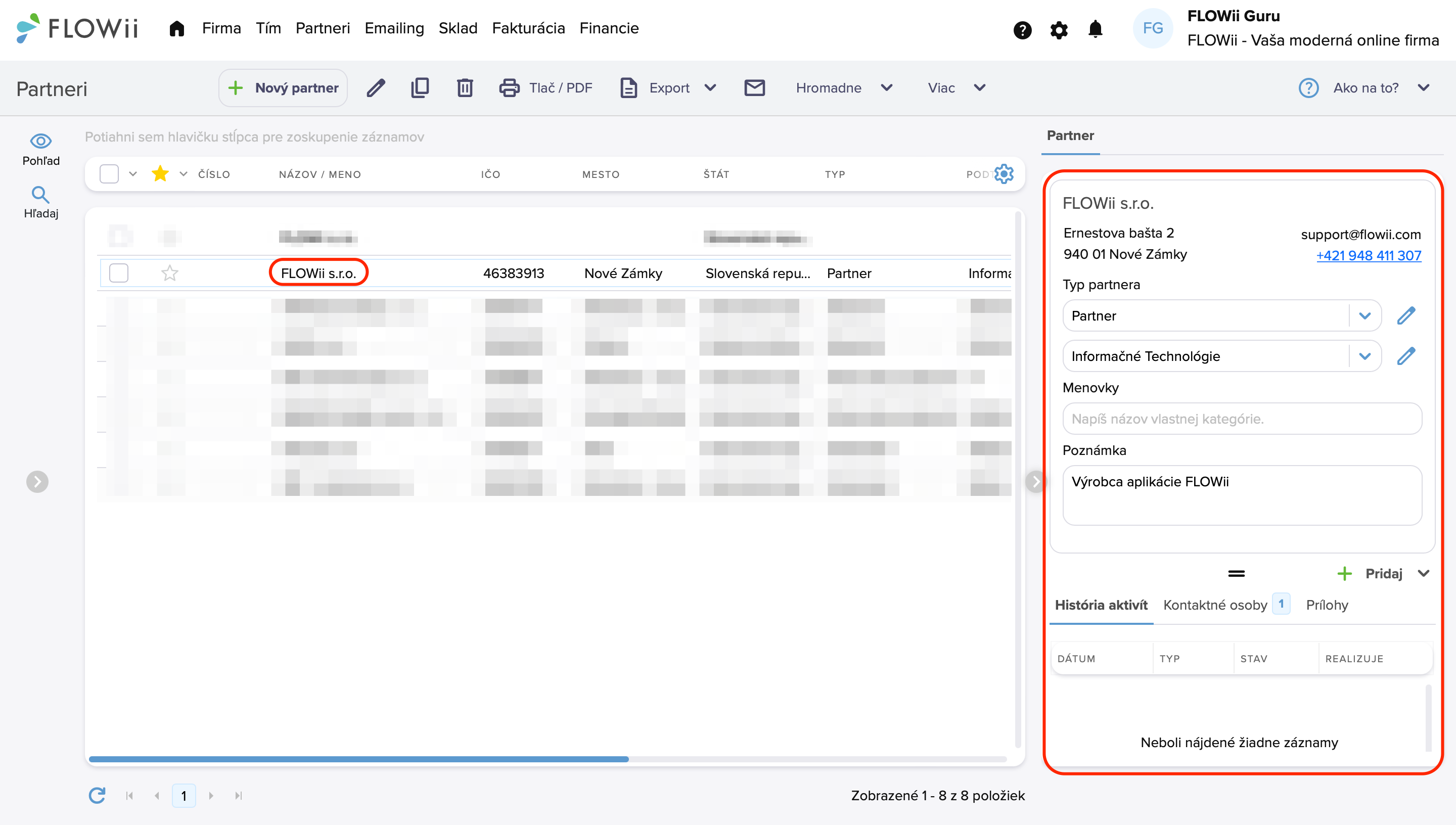Viewport: 1456px width, 825px height.
Task: Open the FLOWii s.r.o. name cell
Action: [x=318, y=273]
